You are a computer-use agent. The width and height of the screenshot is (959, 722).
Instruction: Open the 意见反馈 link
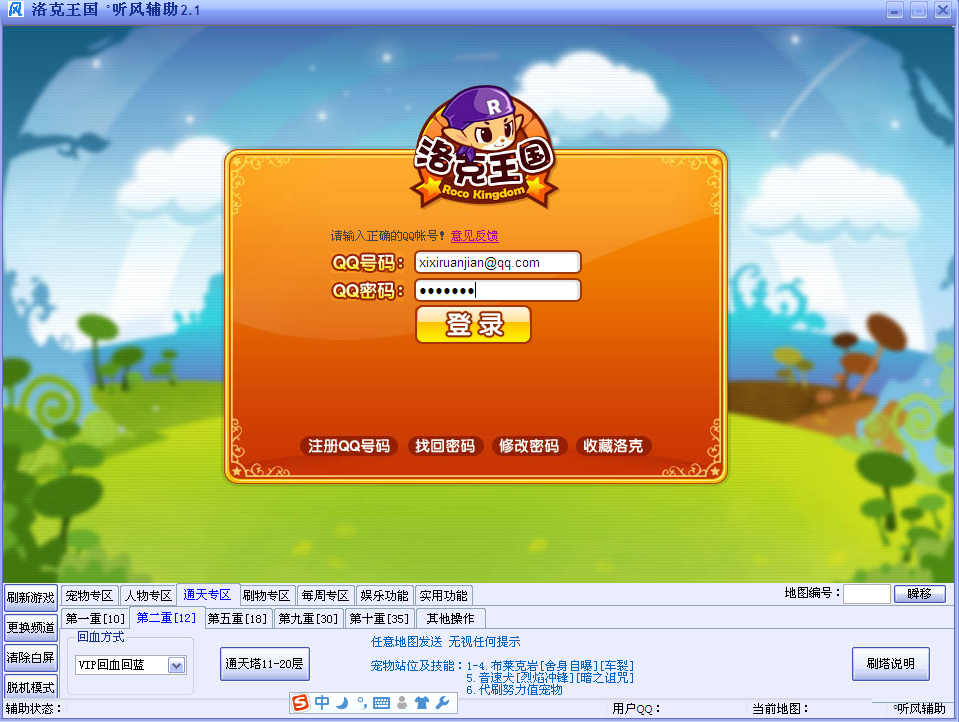tap(475, 236)
